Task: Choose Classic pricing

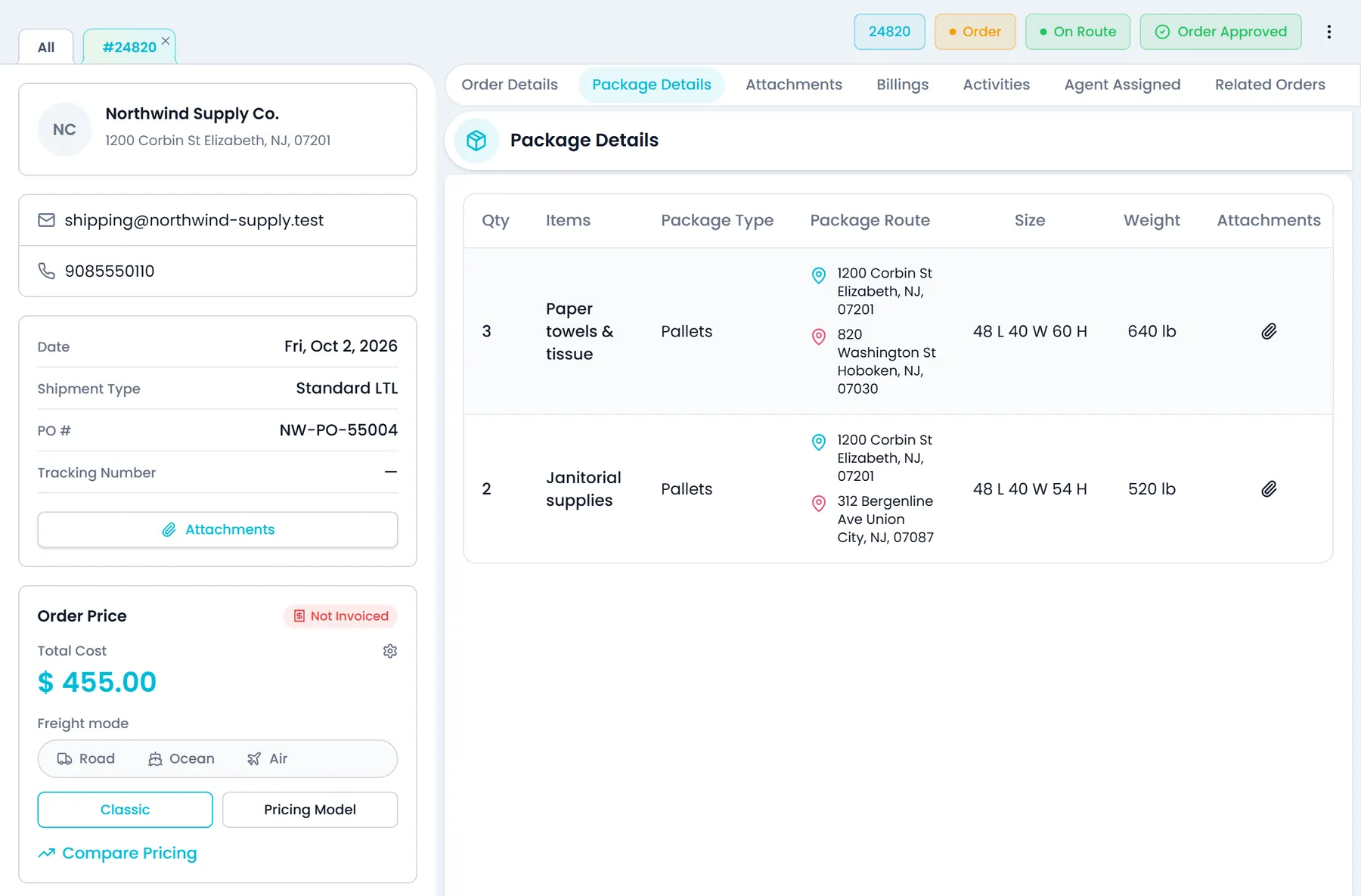Action: tap(125, 810)
